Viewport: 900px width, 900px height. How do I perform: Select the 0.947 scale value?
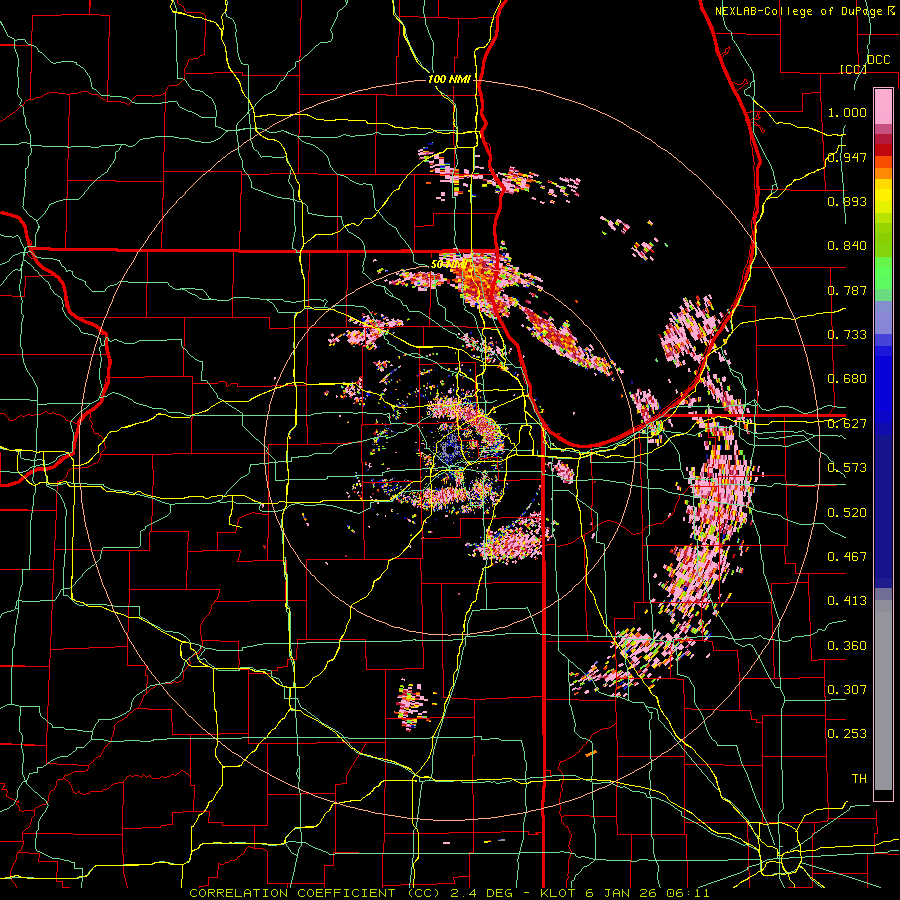[847, 157]
